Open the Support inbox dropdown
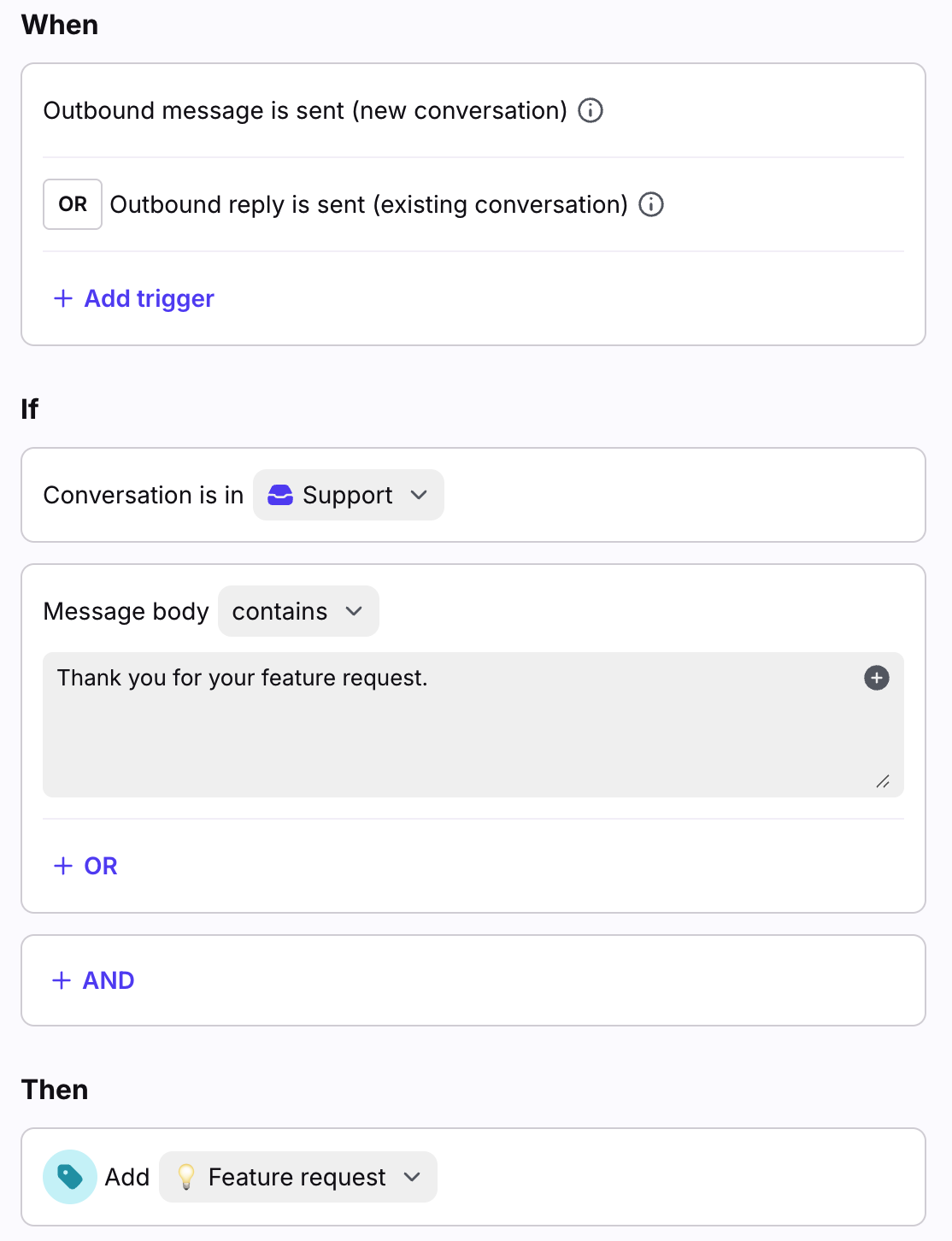 pyautogui.click(x=349, y=495)
